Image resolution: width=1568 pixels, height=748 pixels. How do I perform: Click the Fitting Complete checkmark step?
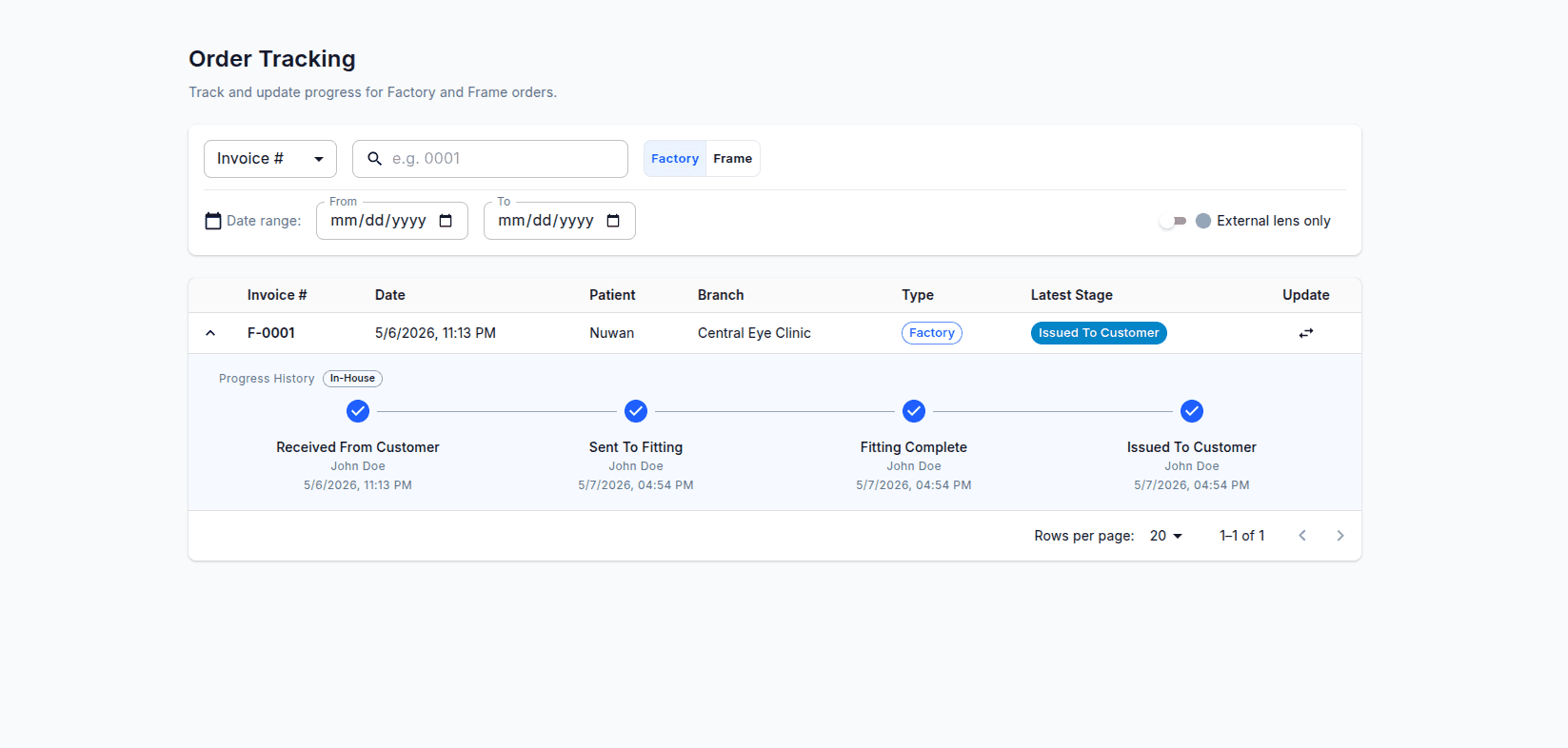pyautogui.click(x=914, y=411)
